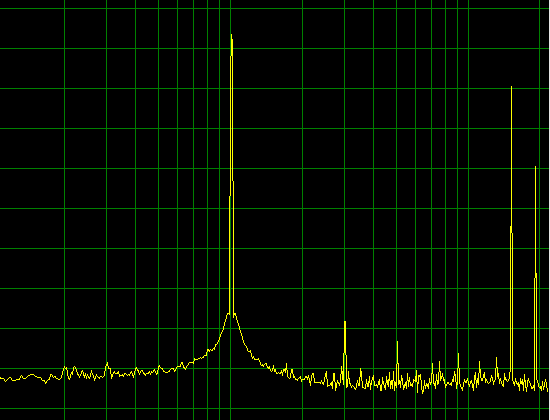Click the deepest downward dip in the noise floor
Screen dimensions: 550x420
422,392
